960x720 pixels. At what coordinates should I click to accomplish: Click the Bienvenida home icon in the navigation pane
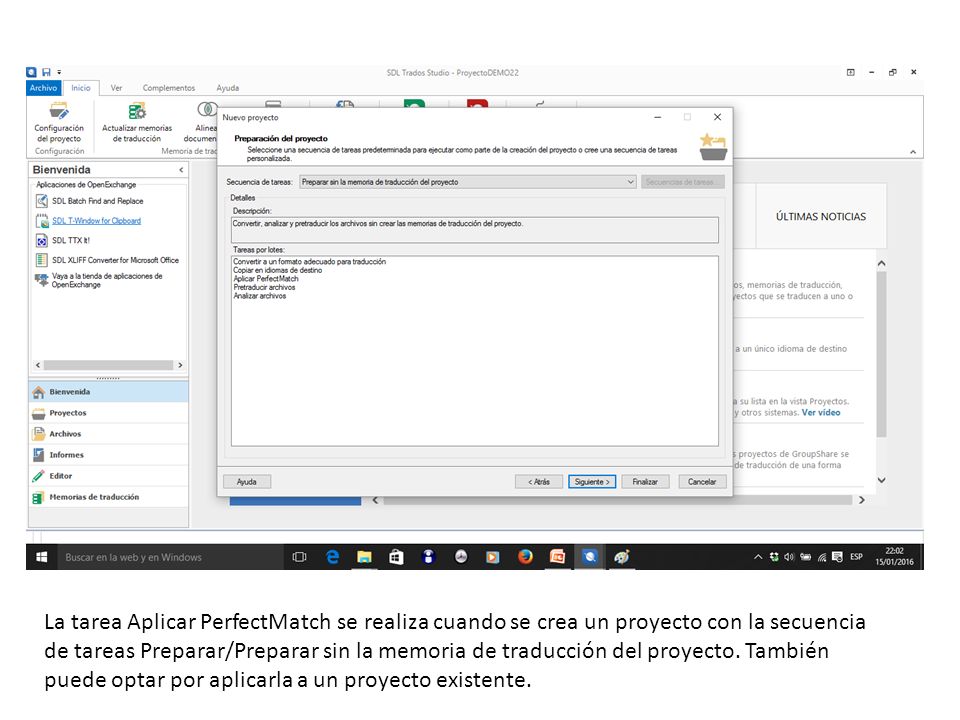(x=39, y=392)
